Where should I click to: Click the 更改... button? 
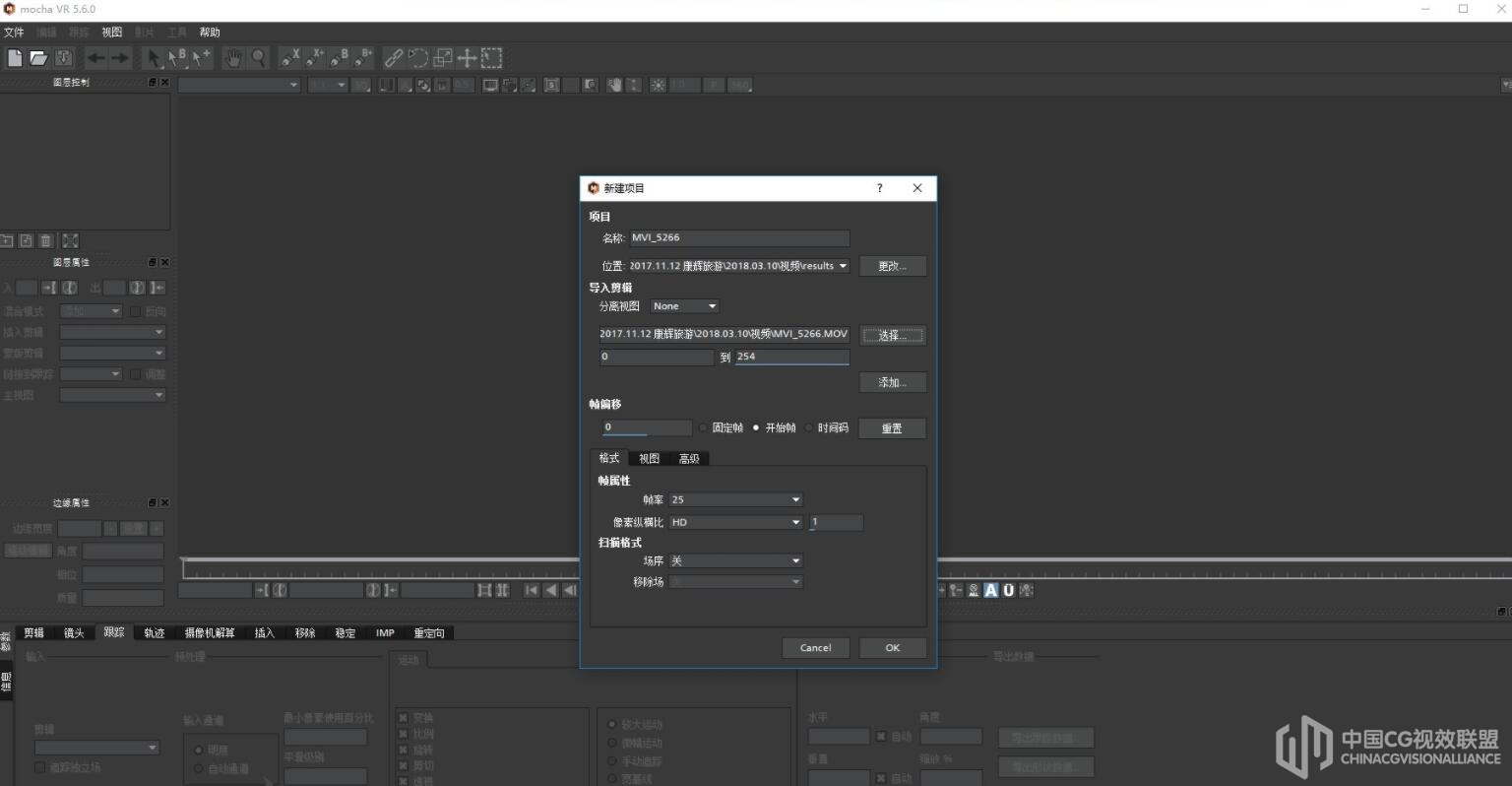(892, 266)
